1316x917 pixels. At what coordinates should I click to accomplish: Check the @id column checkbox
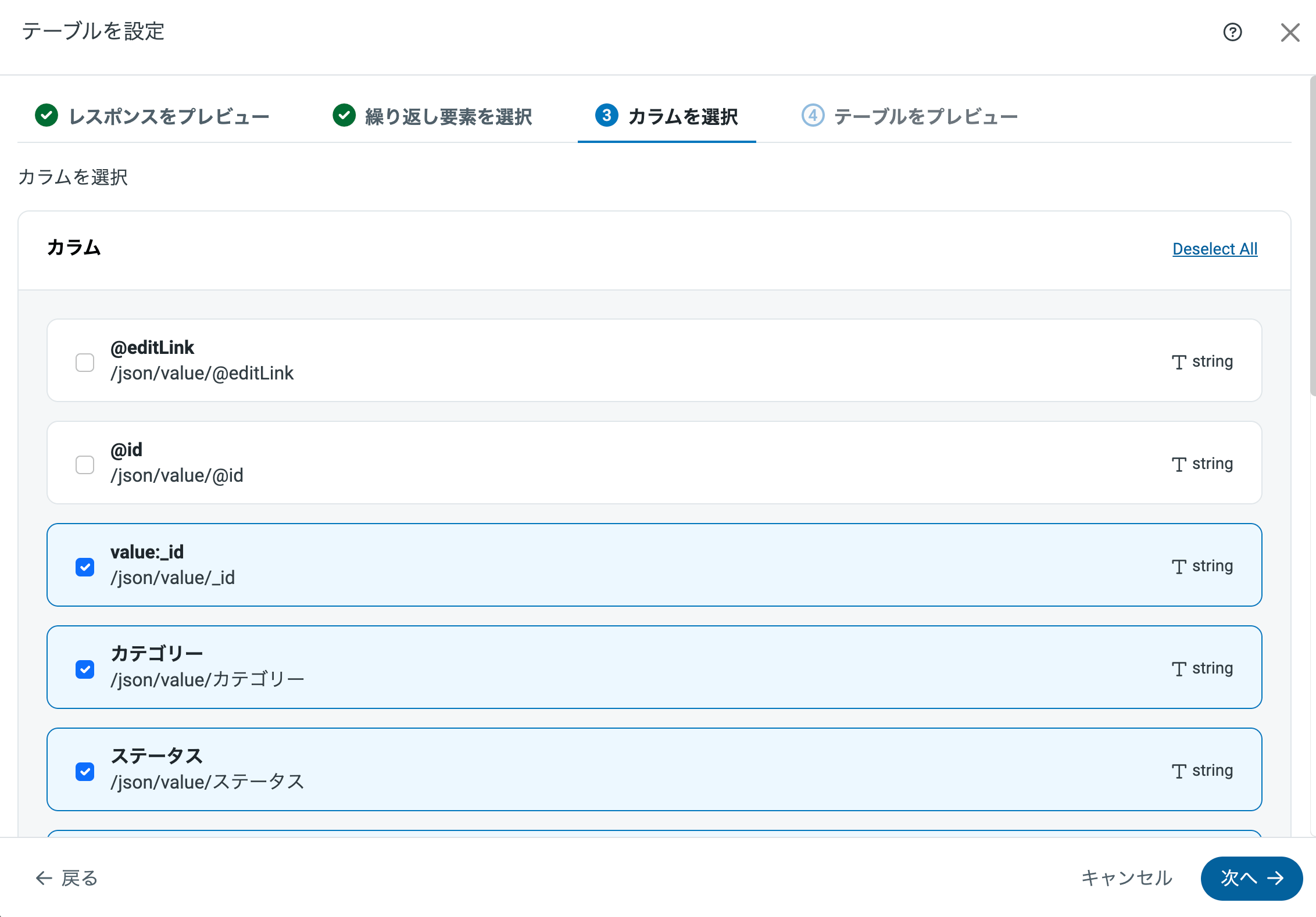85,464
